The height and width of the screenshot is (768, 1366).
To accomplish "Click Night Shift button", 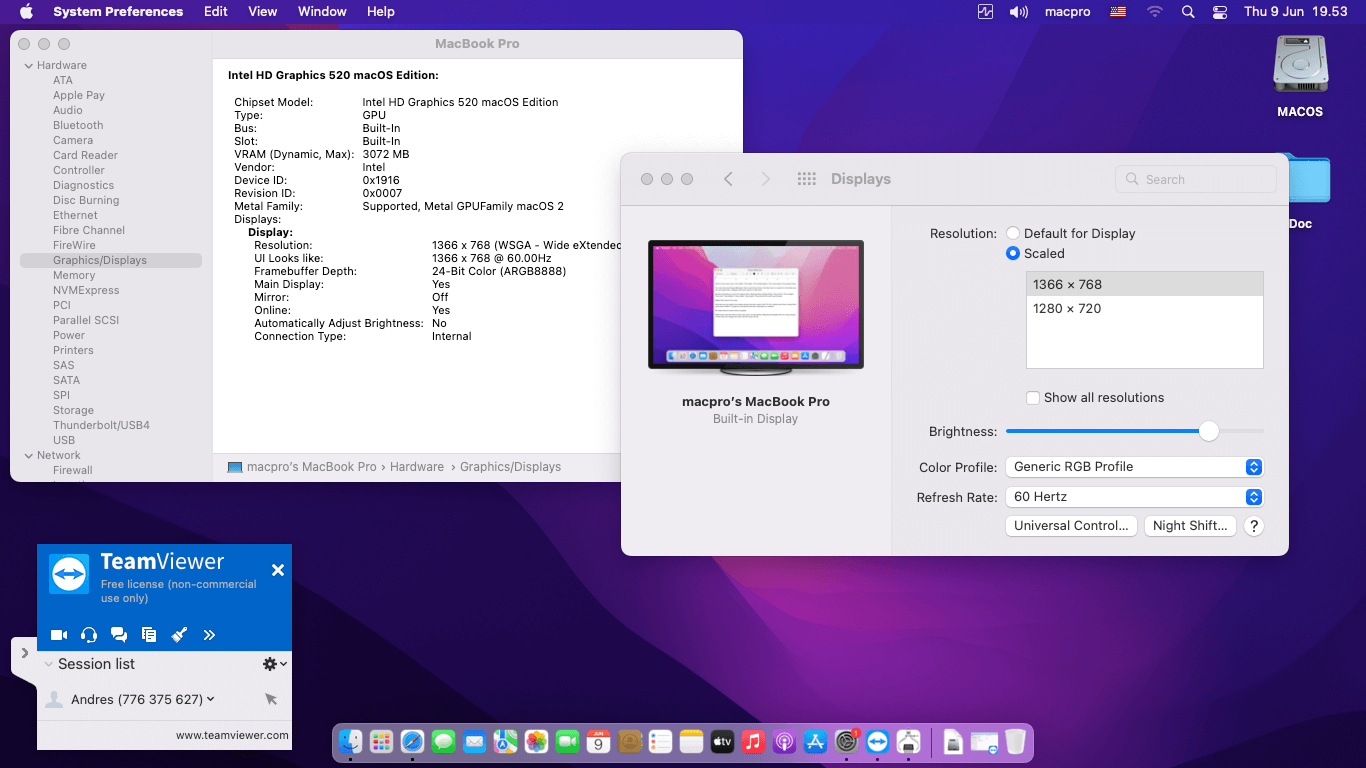I will pyautogui.click(x=1190, y=526).
